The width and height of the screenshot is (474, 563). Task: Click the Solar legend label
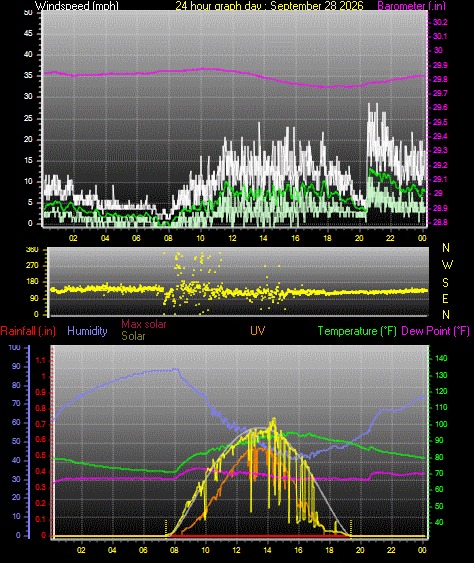coord(133,336)
